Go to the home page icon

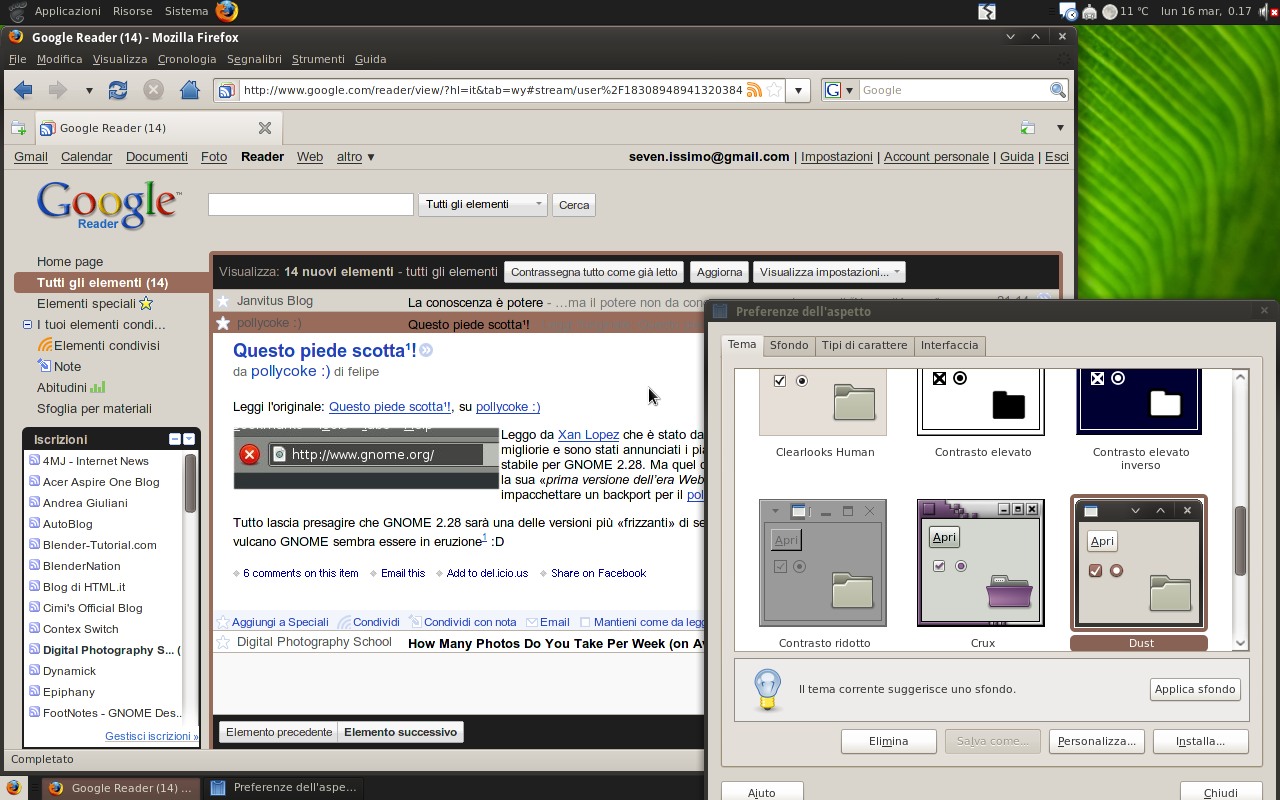point(189,90)
